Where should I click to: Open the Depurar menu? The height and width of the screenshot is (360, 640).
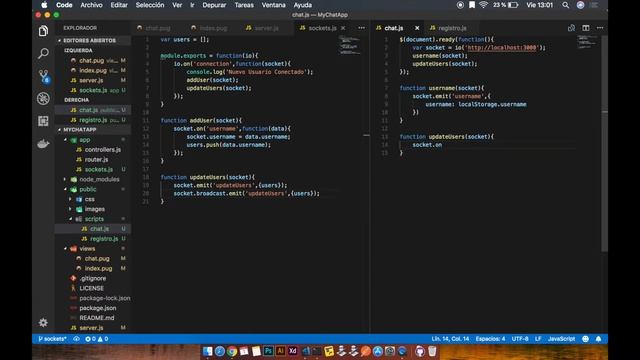[x=214, y=5]
